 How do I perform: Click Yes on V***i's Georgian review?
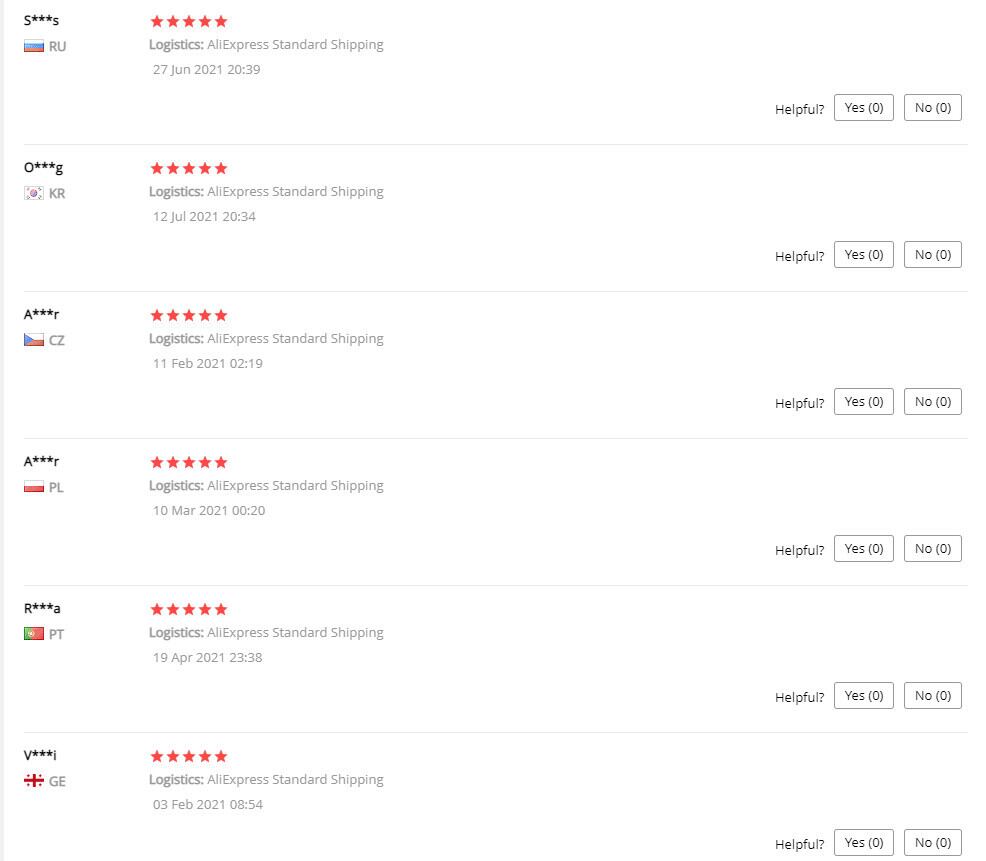pos(864,843)
